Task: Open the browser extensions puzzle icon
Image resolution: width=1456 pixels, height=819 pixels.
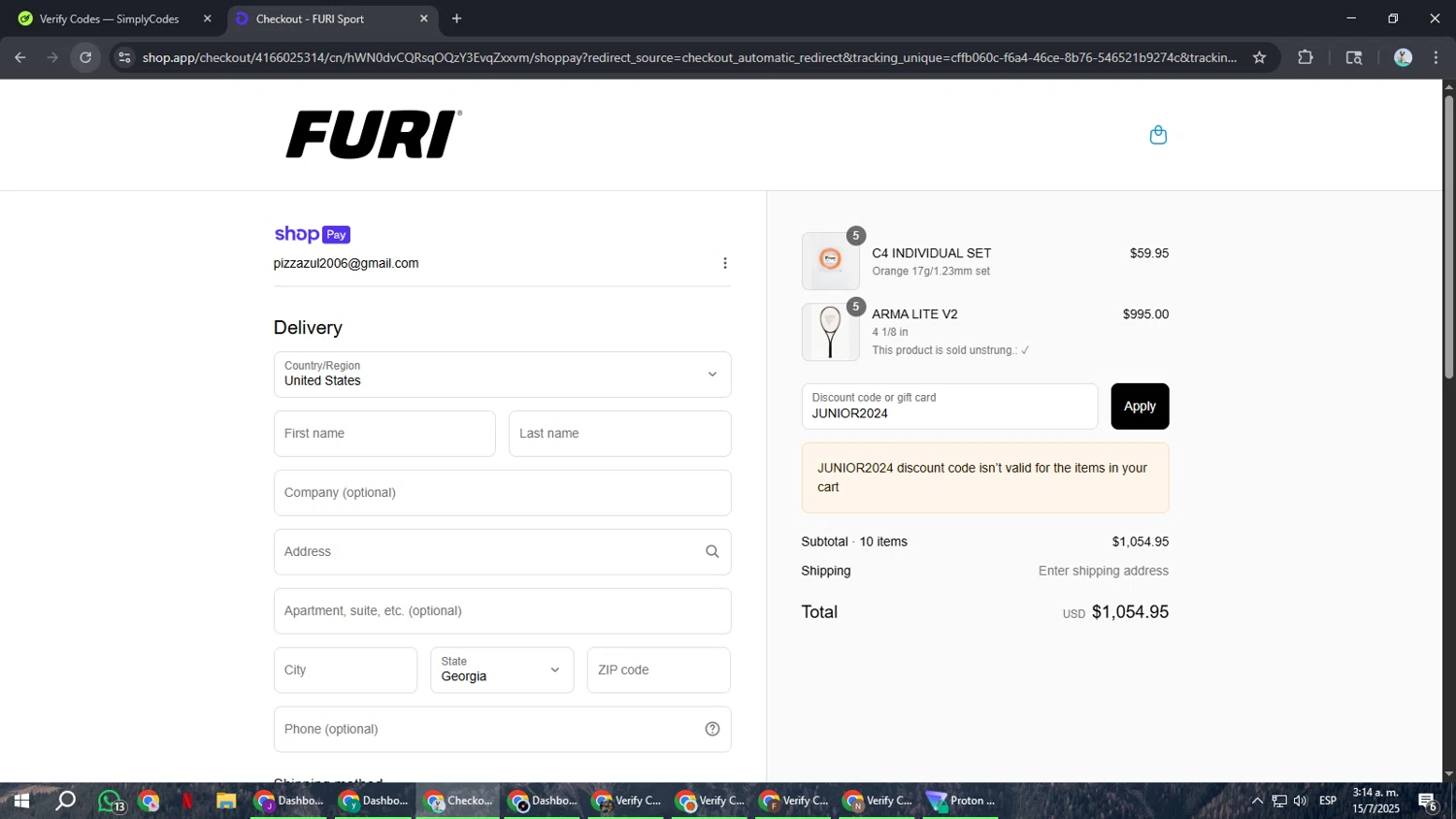Action: pyautogui.click(x=1306, y=57)
